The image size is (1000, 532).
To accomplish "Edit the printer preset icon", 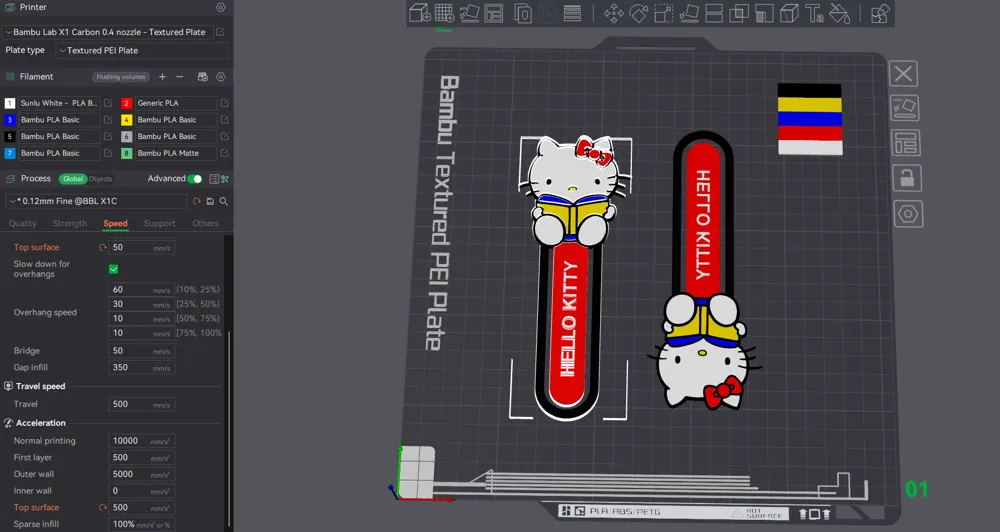I will (x=220, y=32).
